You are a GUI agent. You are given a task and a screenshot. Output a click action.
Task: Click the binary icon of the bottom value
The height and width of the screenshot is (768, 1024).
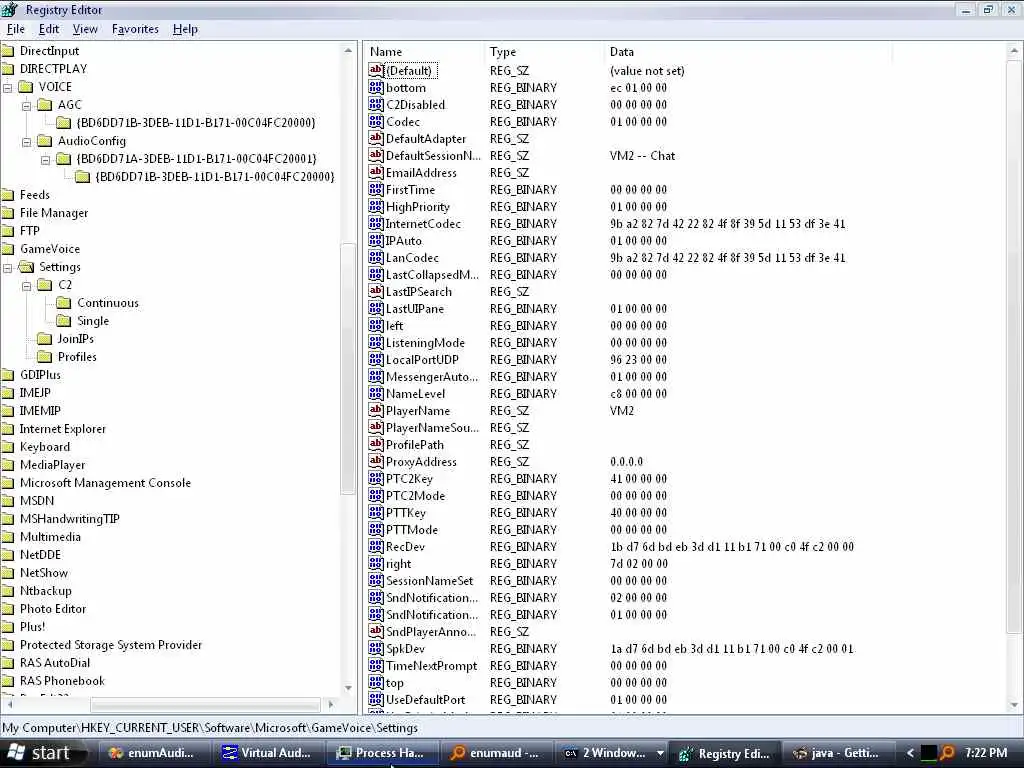tap(376, 88)
